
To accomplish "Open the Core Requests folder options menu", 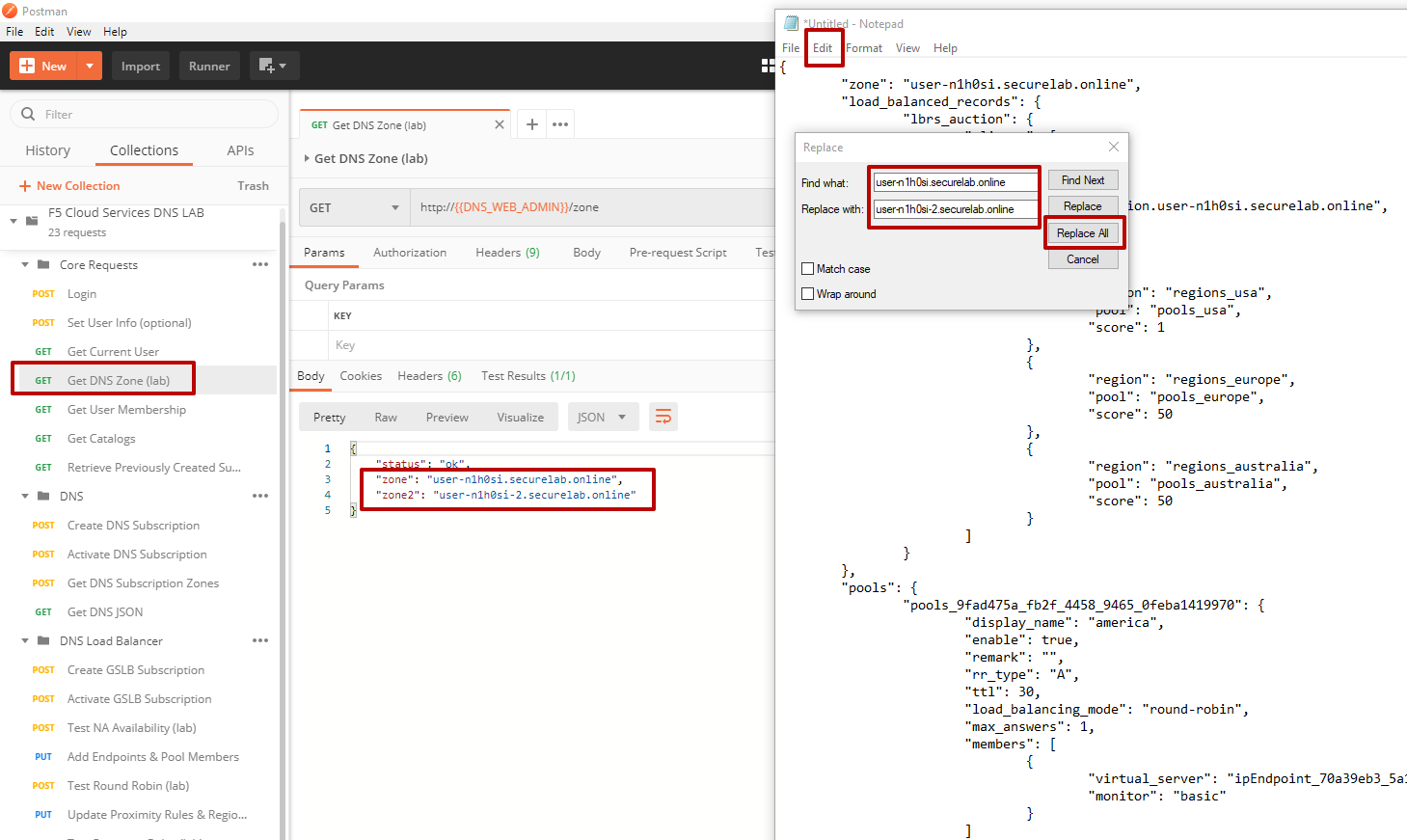I will tap(260, 264).
